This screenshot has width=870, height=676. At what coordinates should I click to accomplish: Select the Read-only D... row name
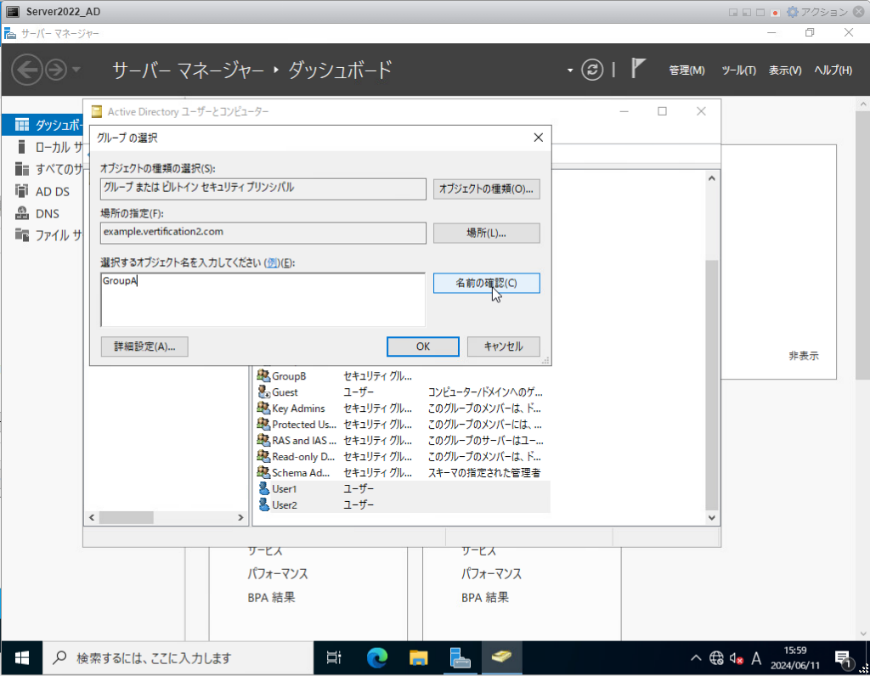(304, 456)
